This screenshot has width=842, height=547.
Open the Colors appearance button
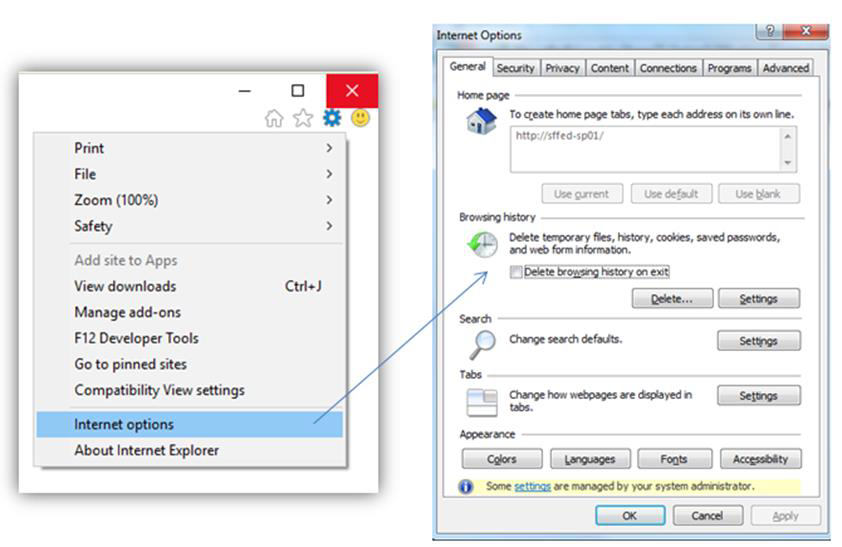pos(502,459)
